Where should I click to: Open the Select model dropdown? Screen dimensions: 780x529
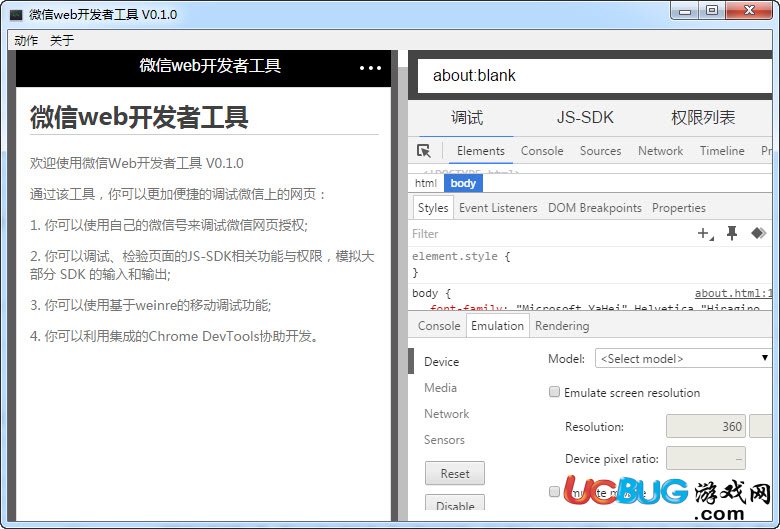pos(682,358)
